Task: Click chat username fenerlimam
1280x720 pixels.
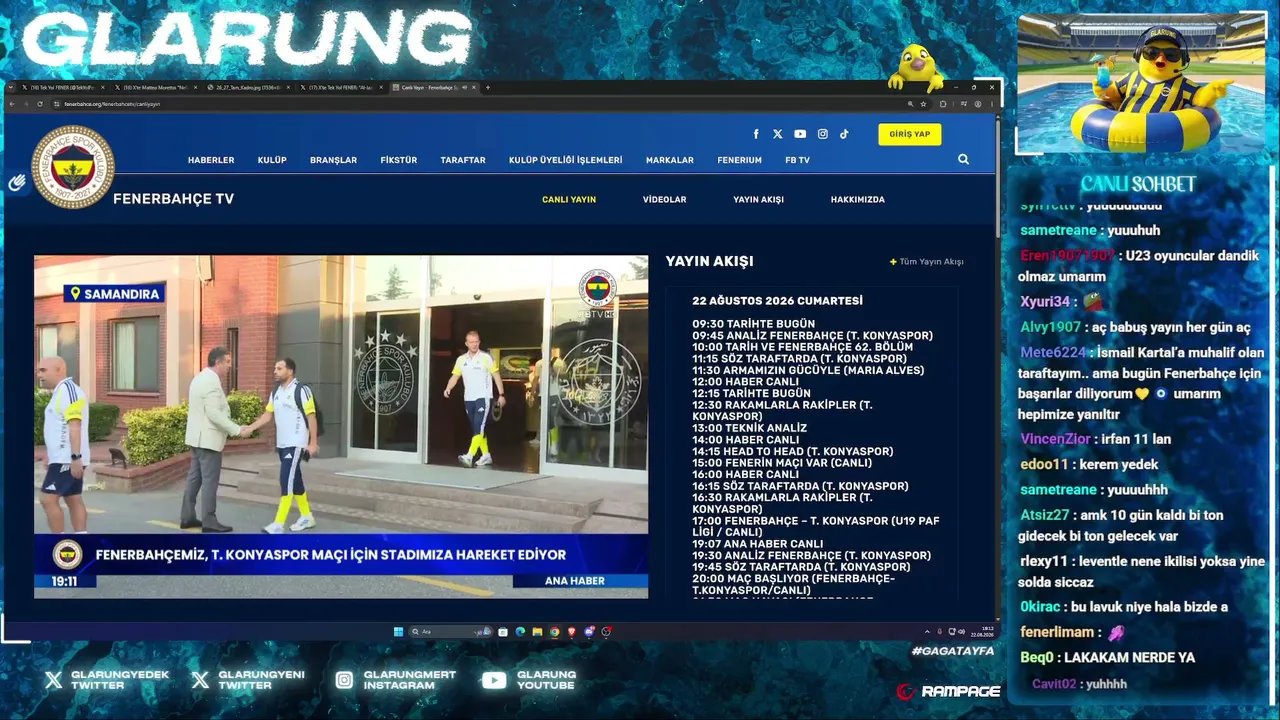Action: point(1057,632)
